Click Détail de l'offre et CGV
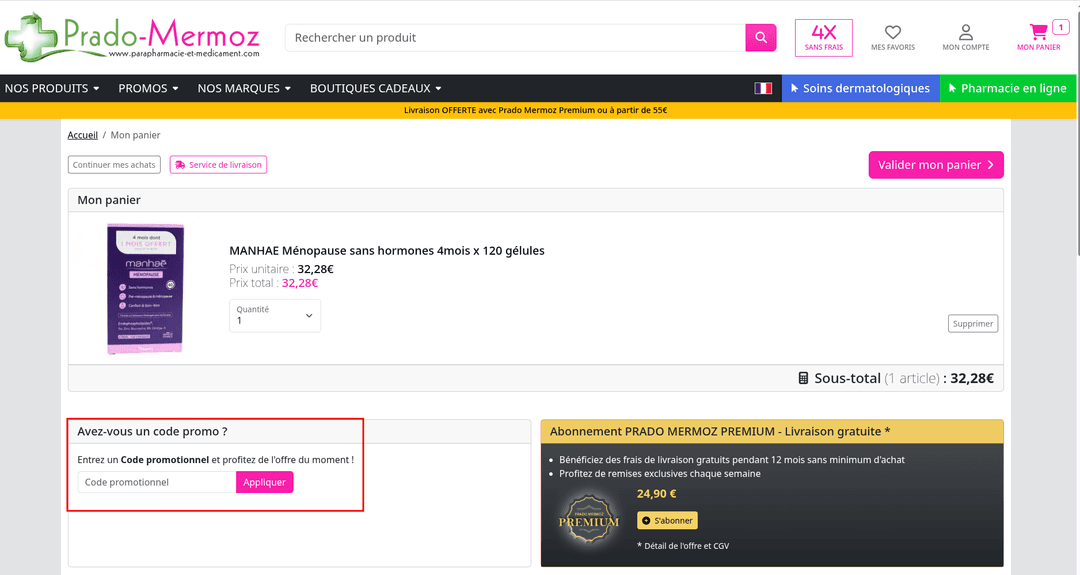This screenshot has height=575, width=1080. [x=683, y=545]
